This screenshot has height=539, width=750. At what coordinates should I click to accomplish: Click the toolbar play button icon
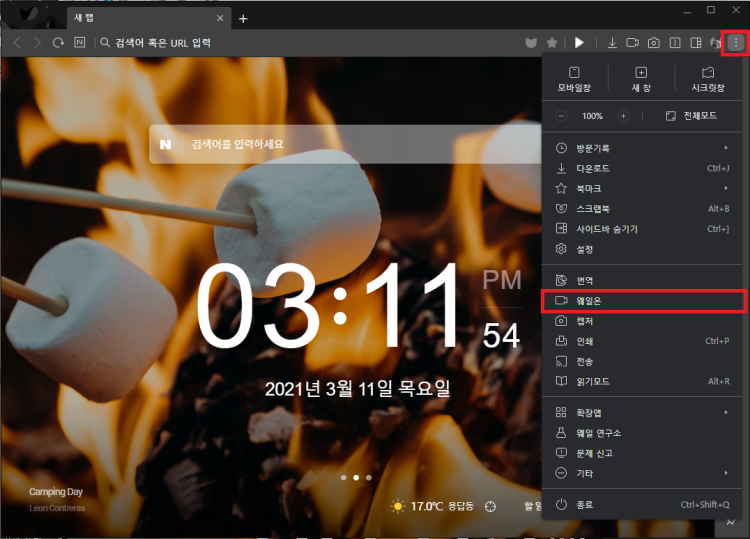579,43
